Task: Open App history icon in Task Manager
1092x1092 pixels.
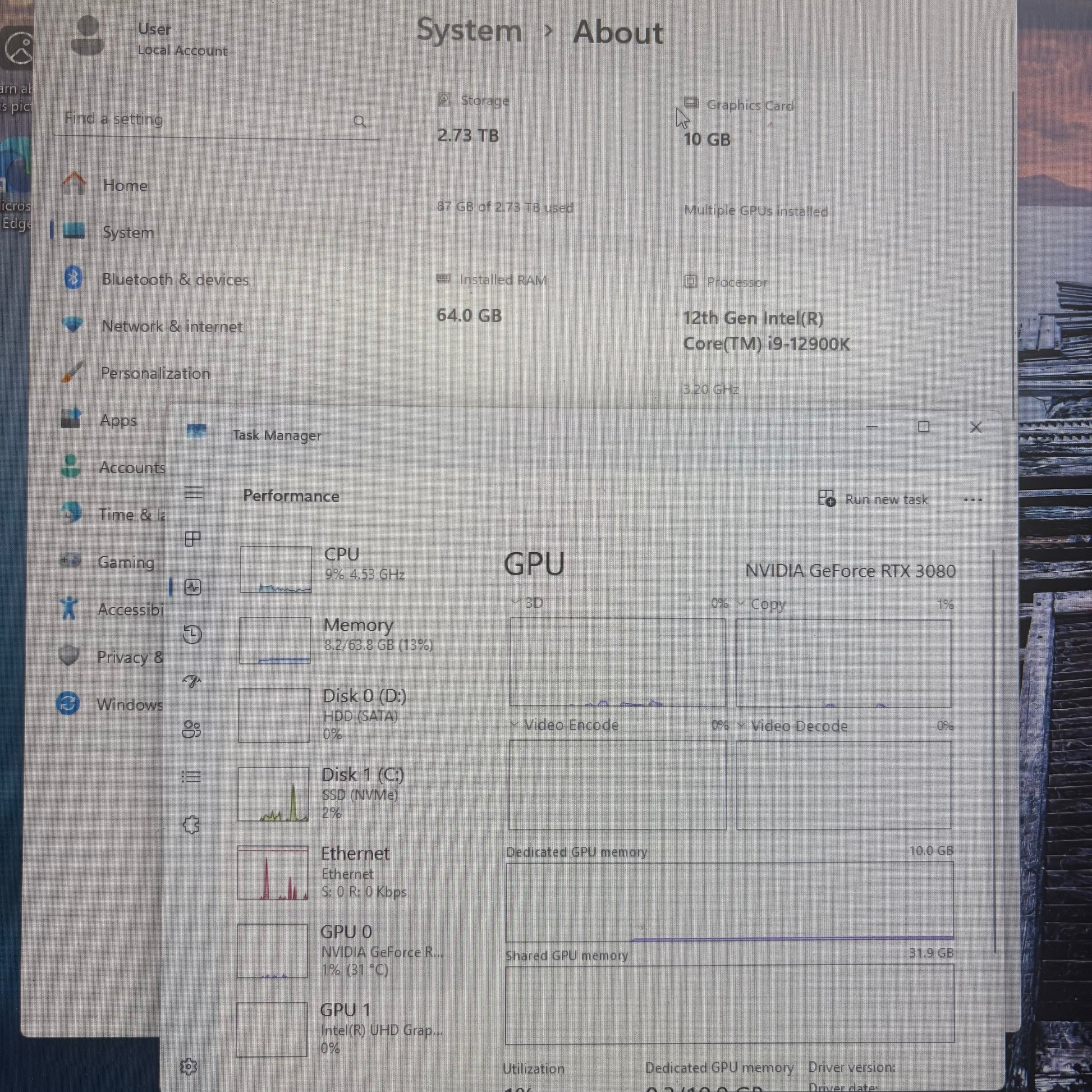Action: point(192,634)
